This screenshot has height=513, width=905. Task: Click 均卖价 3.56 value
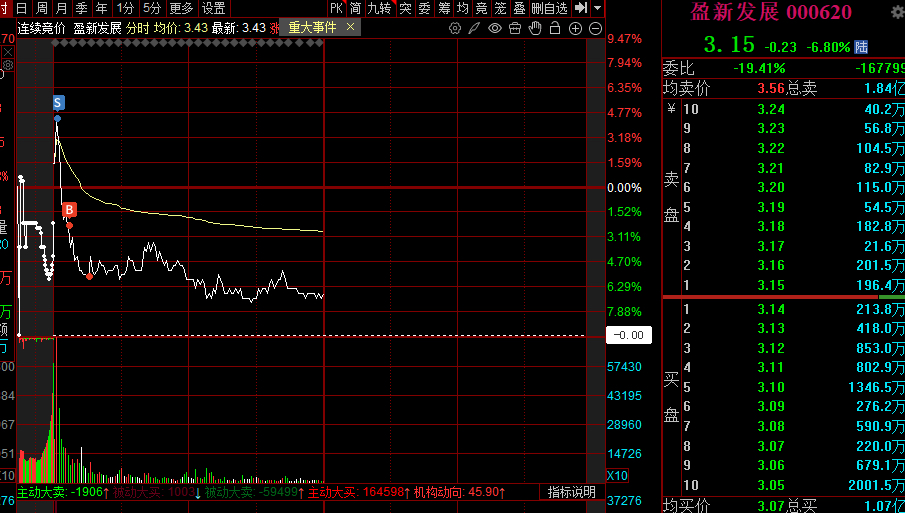tap(771, 89)
